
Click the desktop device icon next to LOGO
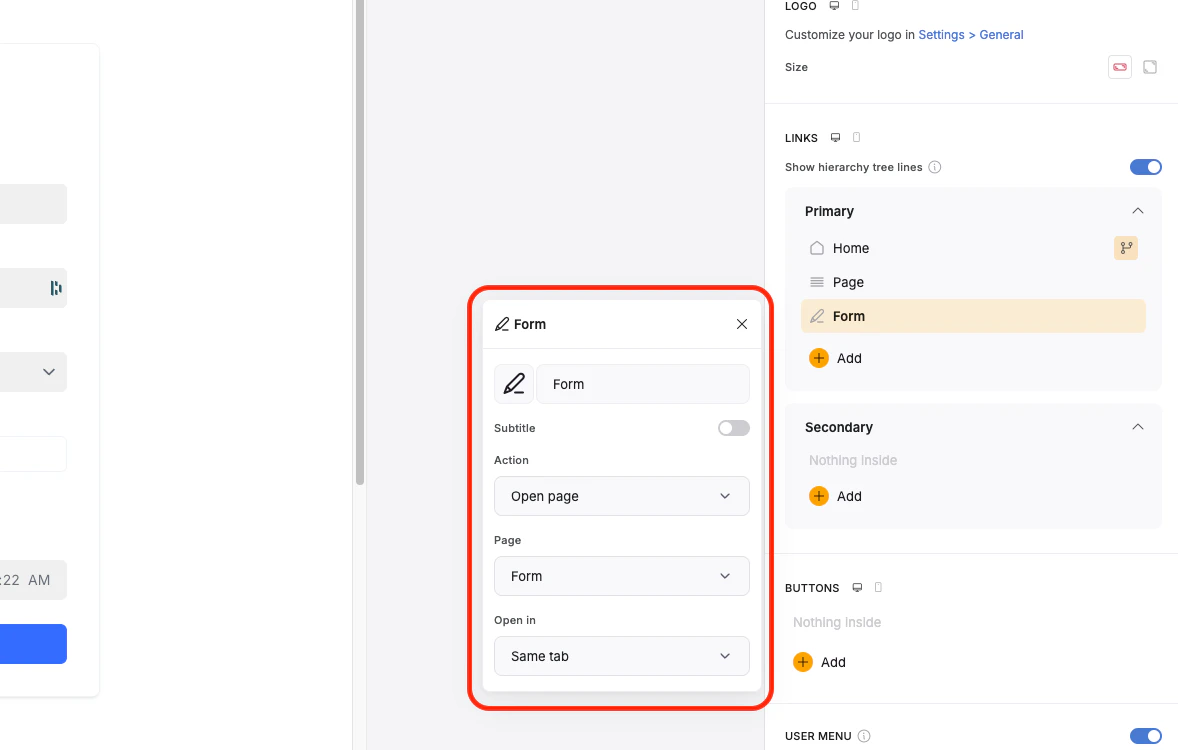834,6
